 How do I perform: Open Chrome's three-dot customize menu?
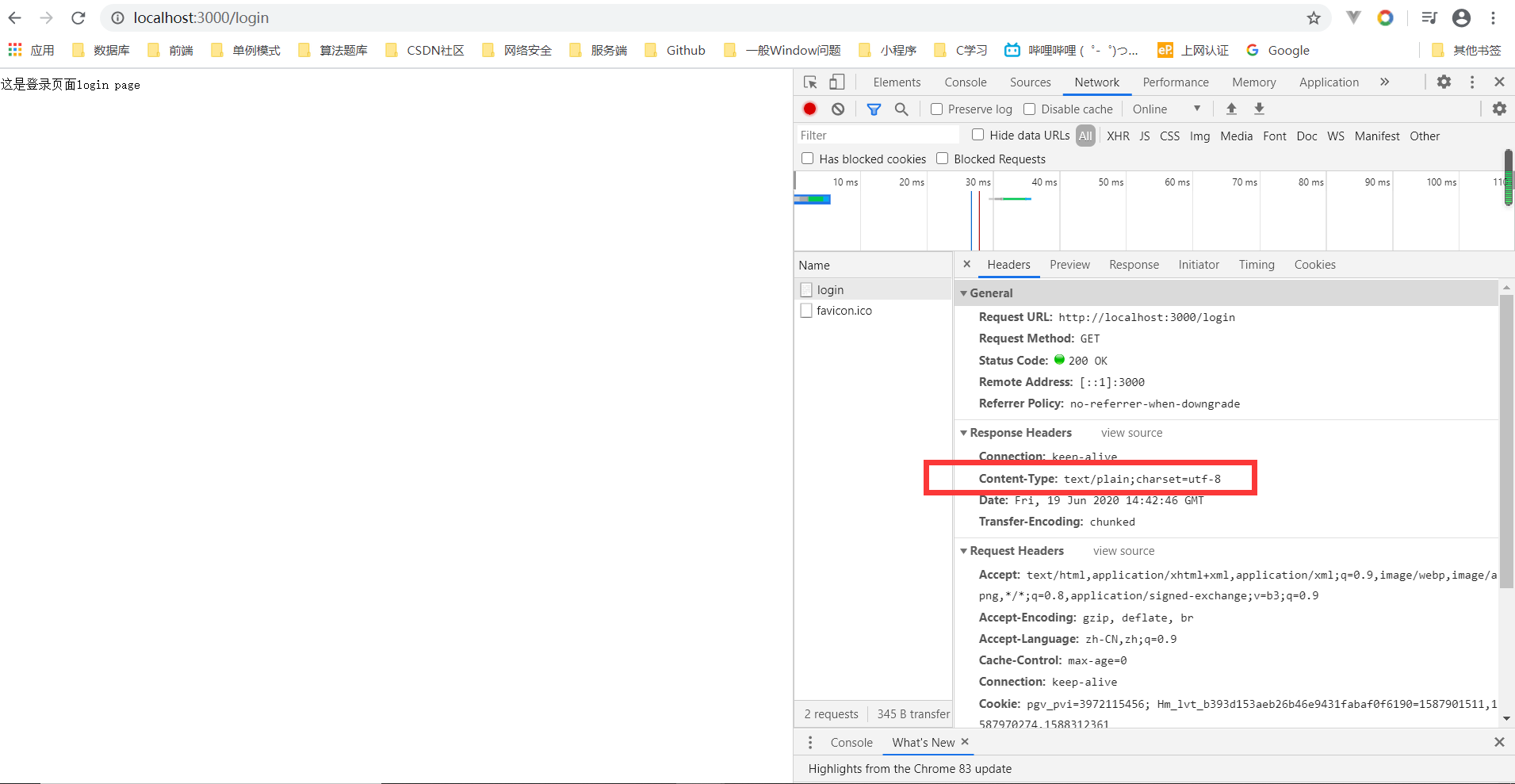point(1493,17)
